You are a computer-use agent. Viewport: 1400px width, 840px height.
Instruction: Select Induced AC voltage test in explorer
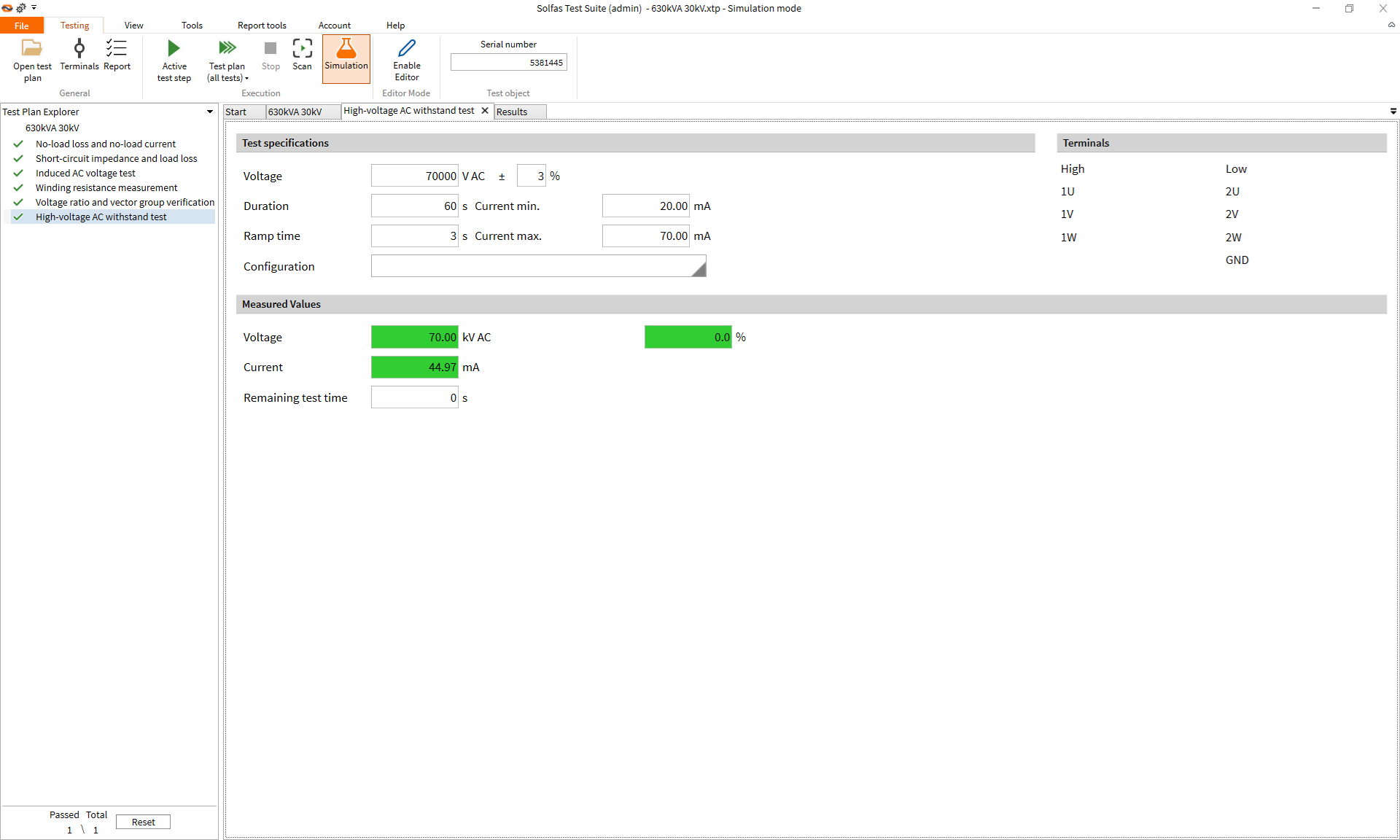[x=85, y=173]
